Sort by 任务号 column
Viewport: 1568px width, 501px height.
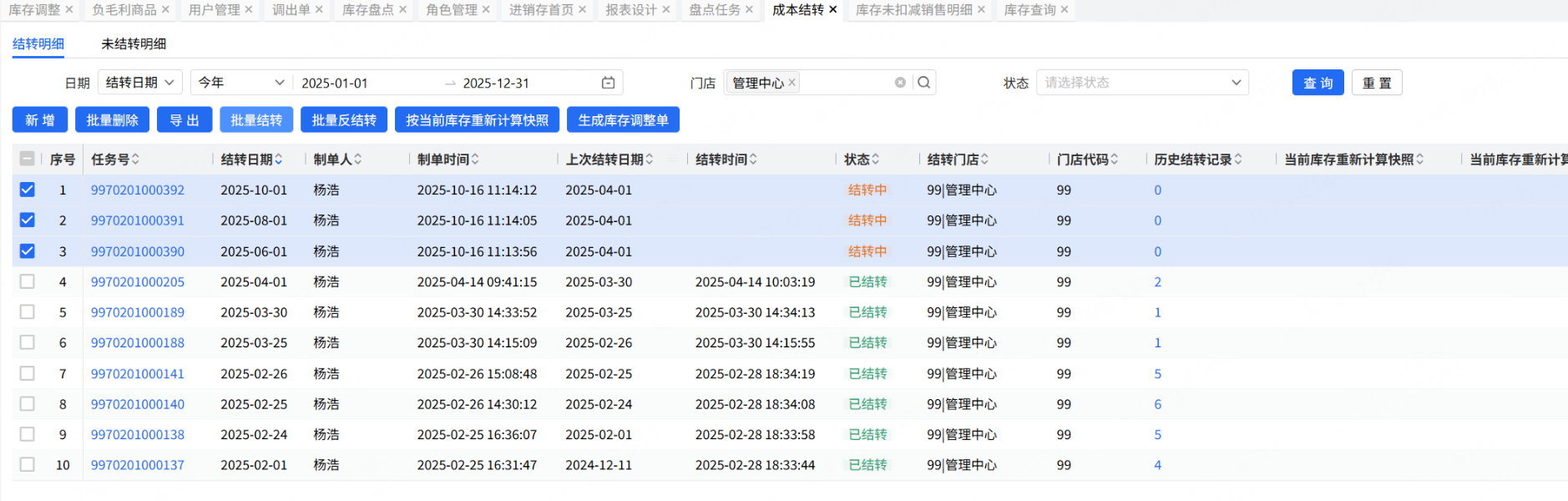click(135, 159)
